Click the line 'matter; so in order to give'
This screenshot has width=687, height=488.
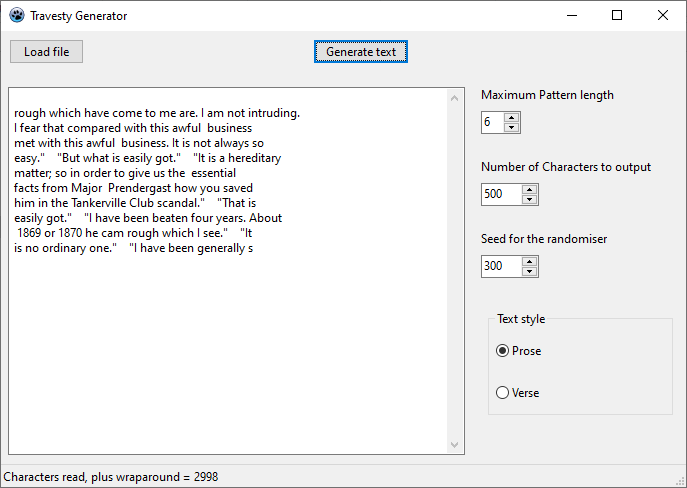coord(125,173)
